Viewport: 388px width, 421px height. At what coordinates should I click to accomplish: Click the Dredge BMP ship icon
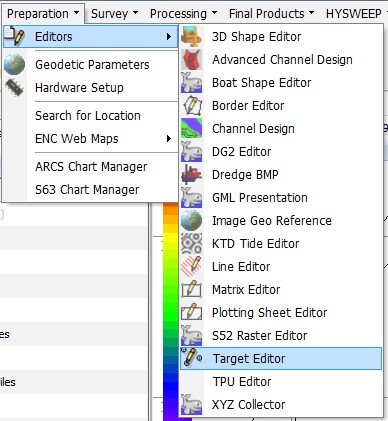[191, 174]
